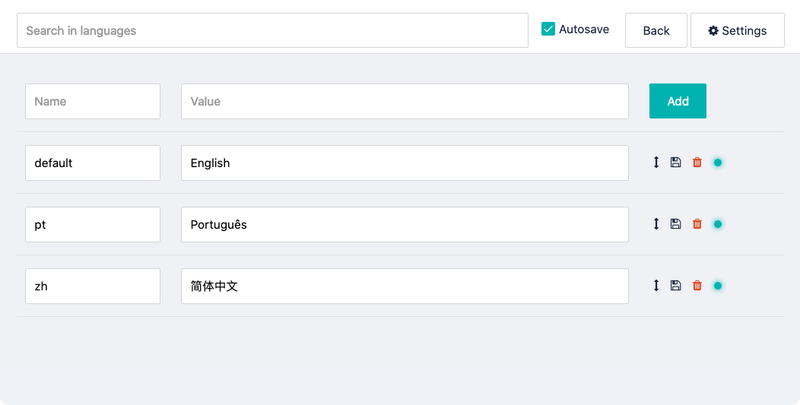Click the Add button
Viewport: 800px width, 405px height.
point(678,101)
